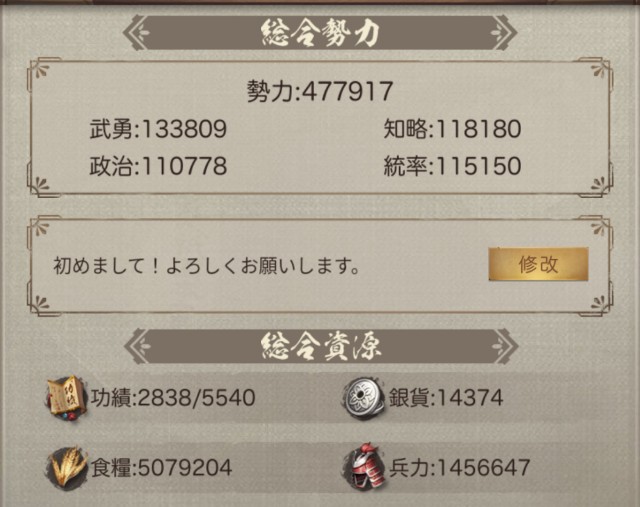Click the 知略:118180 stat

click(452, 129)
